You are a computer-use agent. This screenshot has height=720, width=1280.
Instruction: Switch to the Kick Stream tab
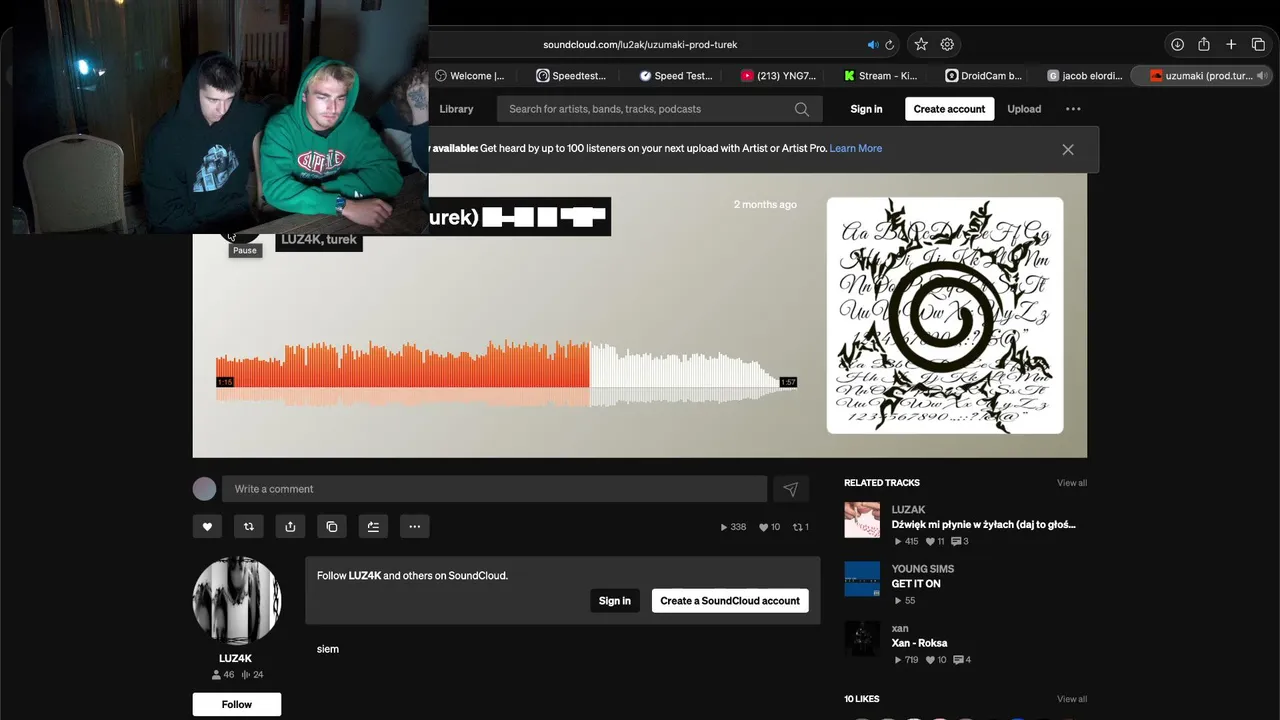pos(881,76)
